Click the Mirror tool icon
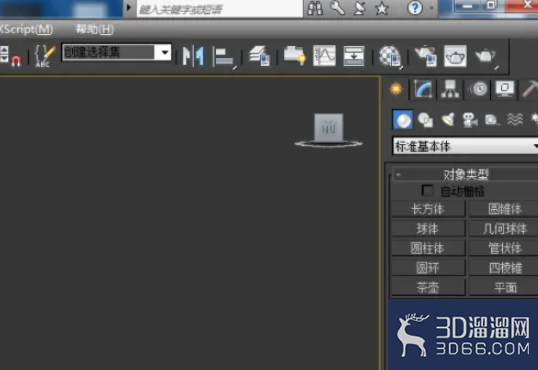Image resolution: width=538 pixels, height=370 pixels. 193,56
